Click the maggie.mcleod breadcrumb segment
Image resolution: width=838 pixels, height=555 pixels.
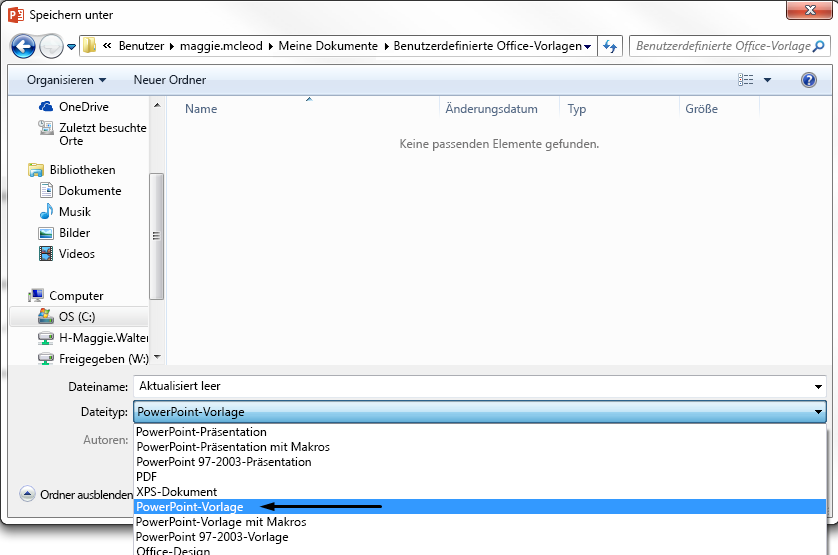pyautogui.click(x=221, y=46)
